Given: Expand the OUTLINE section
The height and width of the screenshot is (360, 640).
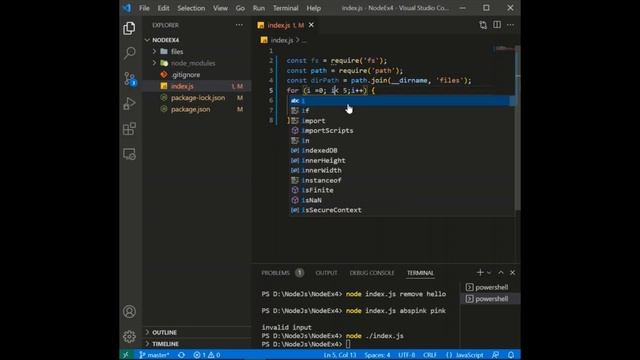Looking at the screenshot, I should pos(198,332).
